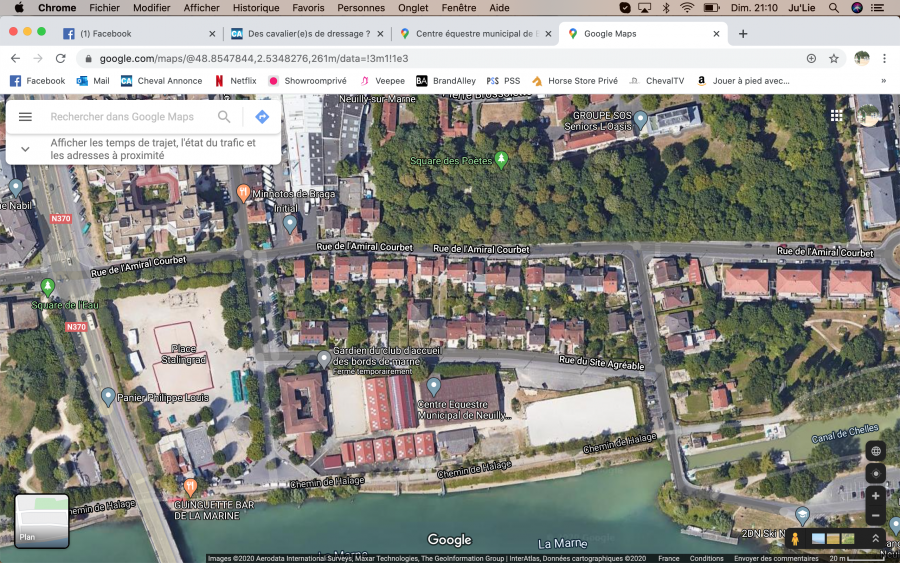The height and width of the screenshot is (563, 900).
Task: Toggle the 3D globe view button
Action: tap(876, 451)
